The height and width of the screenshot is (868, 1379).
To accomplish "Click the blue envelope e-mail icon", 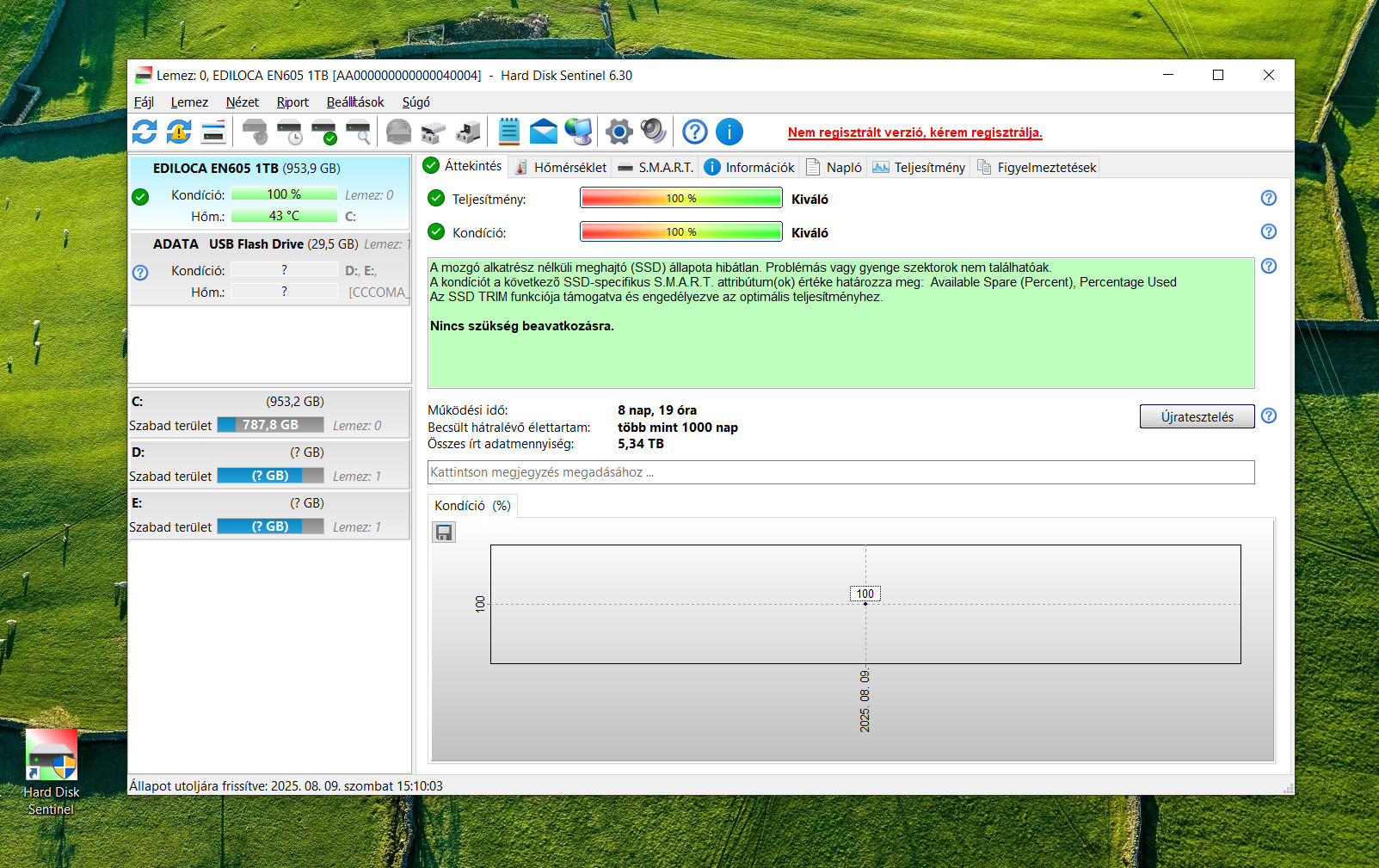I will 543,132.
